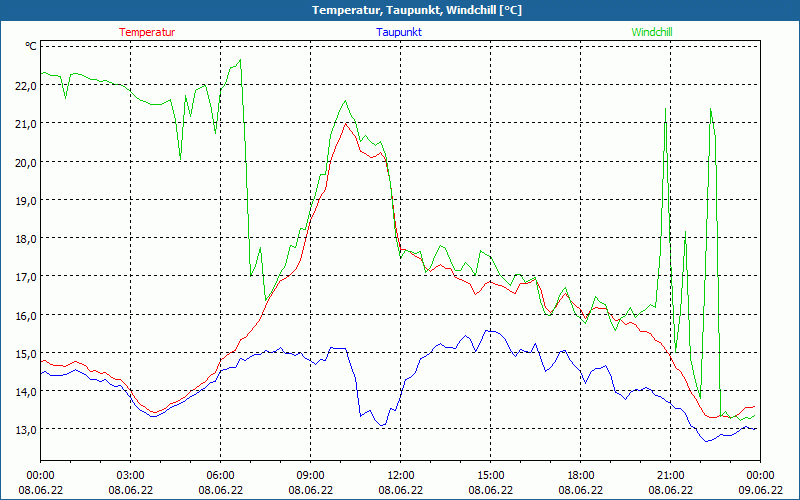
Task: Click the 21,0 y-axis value
Action: point(26,124)
